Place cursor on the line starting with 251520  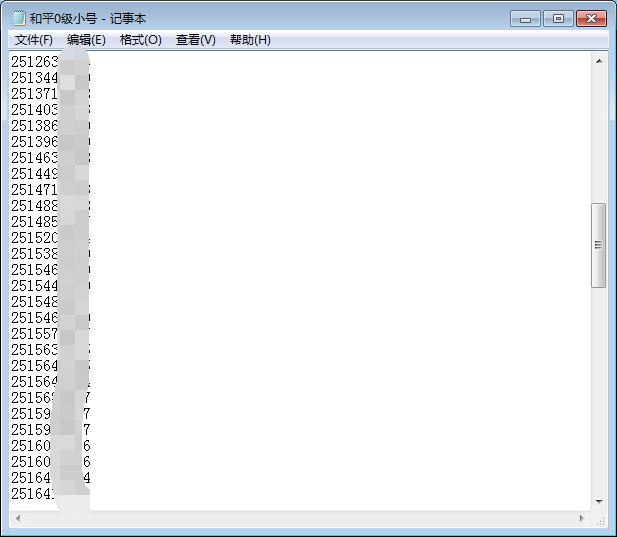[35, 237]
